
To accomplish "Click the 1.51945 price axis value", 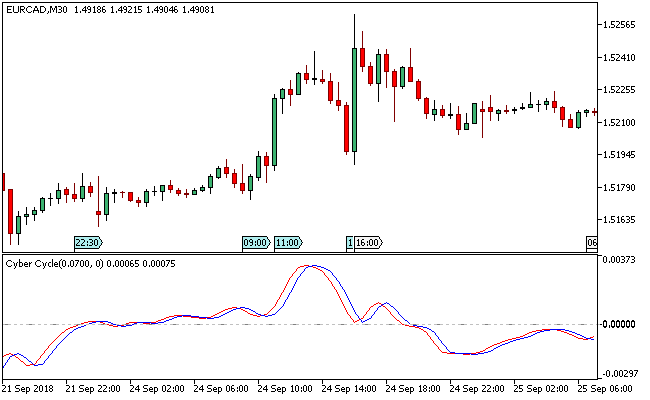I will (x=622, y=155).
